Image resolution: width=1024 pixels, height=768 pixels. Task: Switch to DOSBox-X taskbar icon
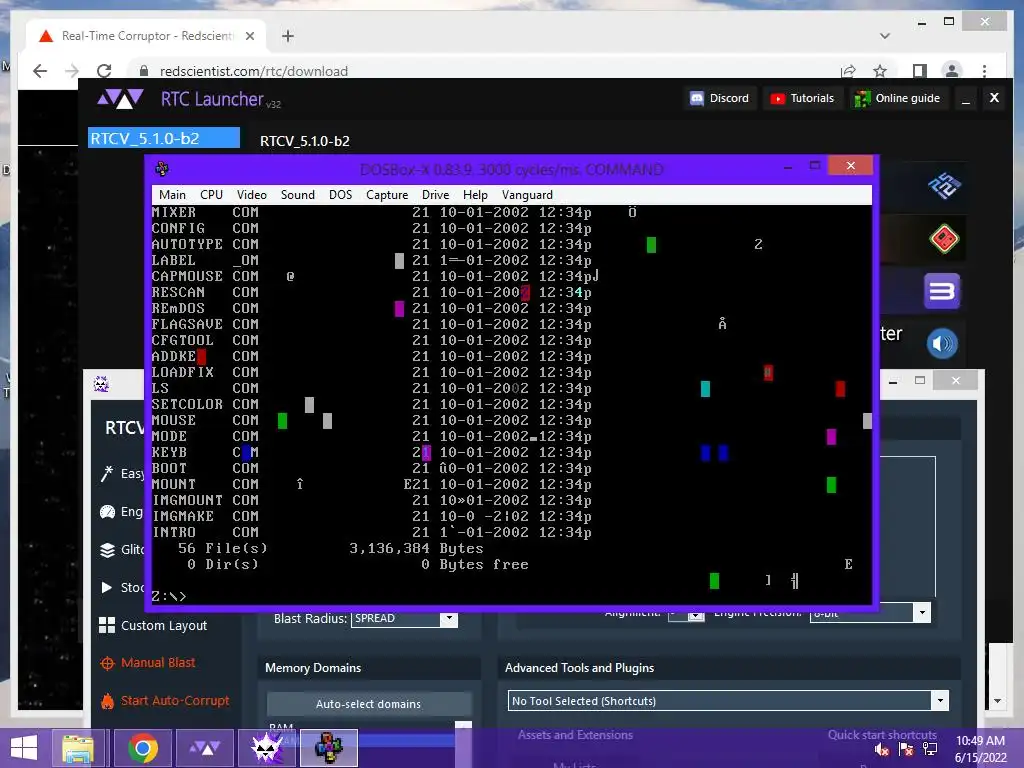tap(329, 748)
